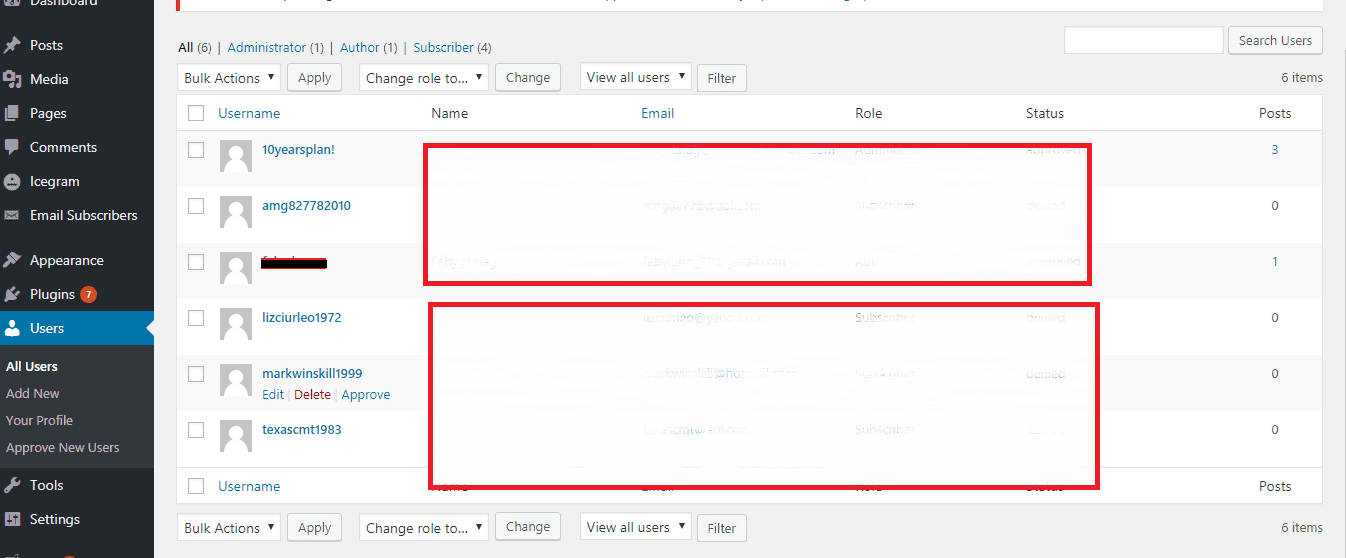1346x558 pixels.
Task: Click Approve link under markwinskill1999
Action: click(366, 394)
